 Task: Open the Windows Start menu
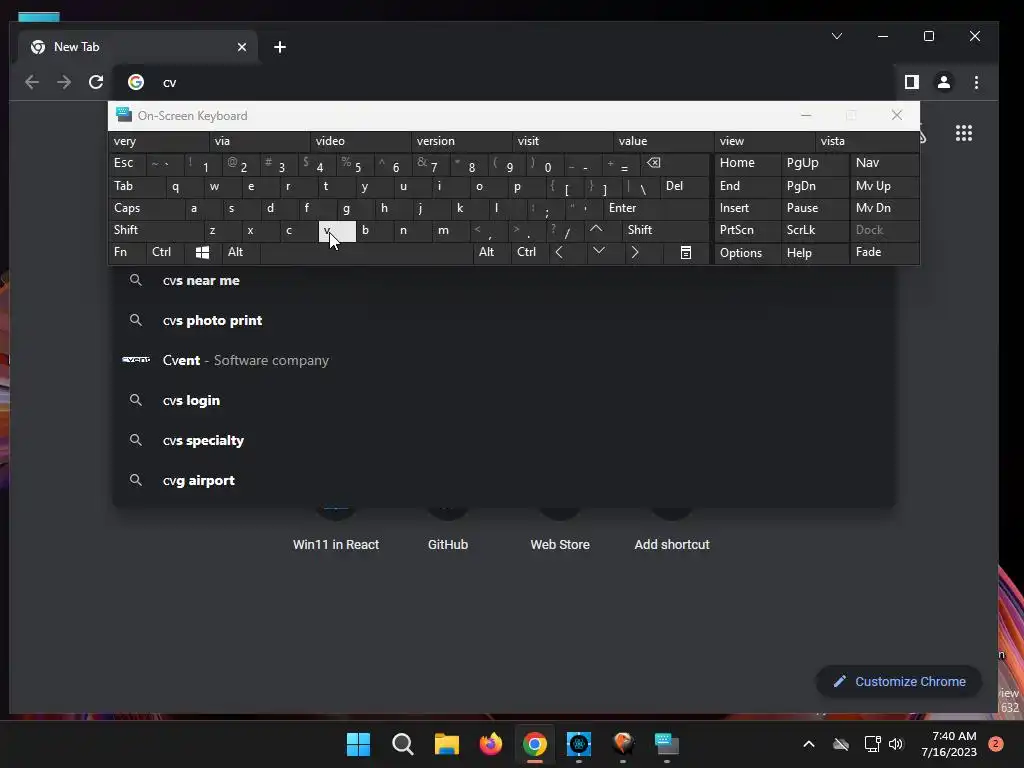[x=358, y=744]
